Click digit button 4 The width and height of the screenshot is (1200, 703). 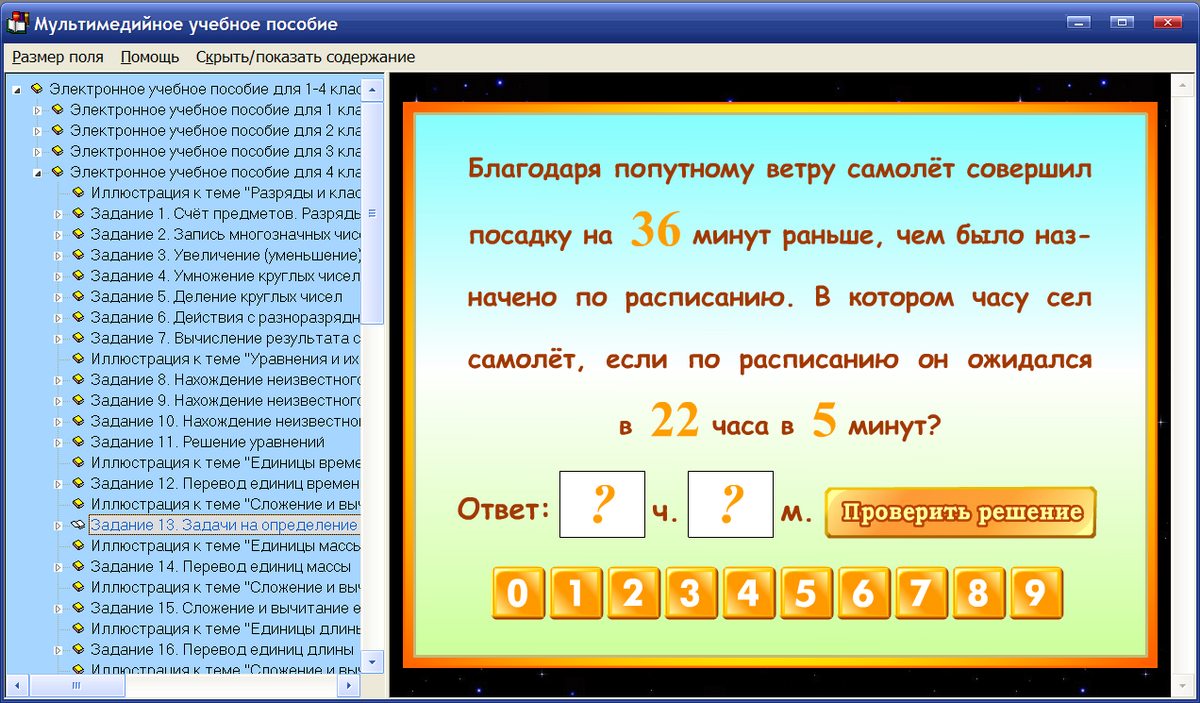(x=747, y=593)
